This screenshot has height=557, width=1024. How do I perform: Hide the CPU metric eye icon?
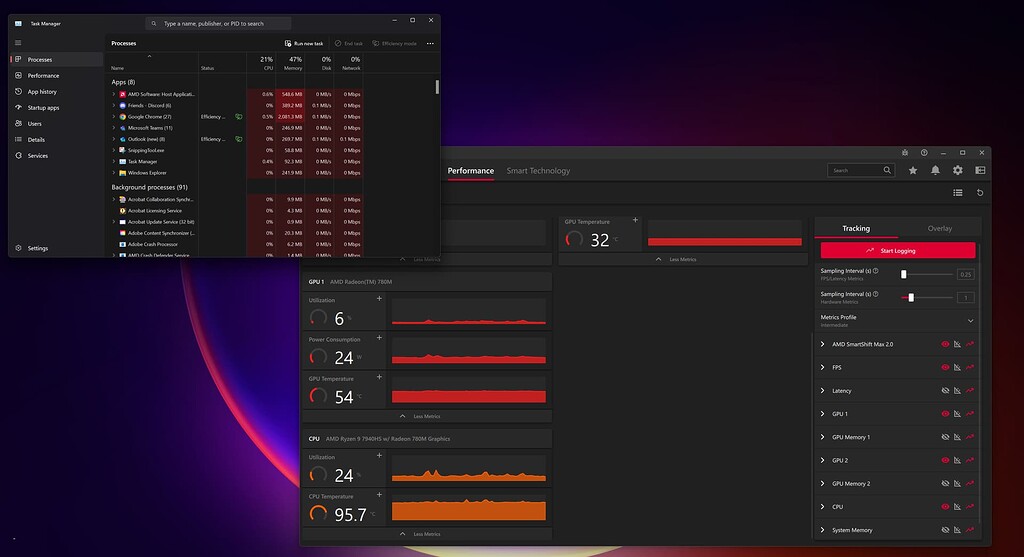(945, 507)
